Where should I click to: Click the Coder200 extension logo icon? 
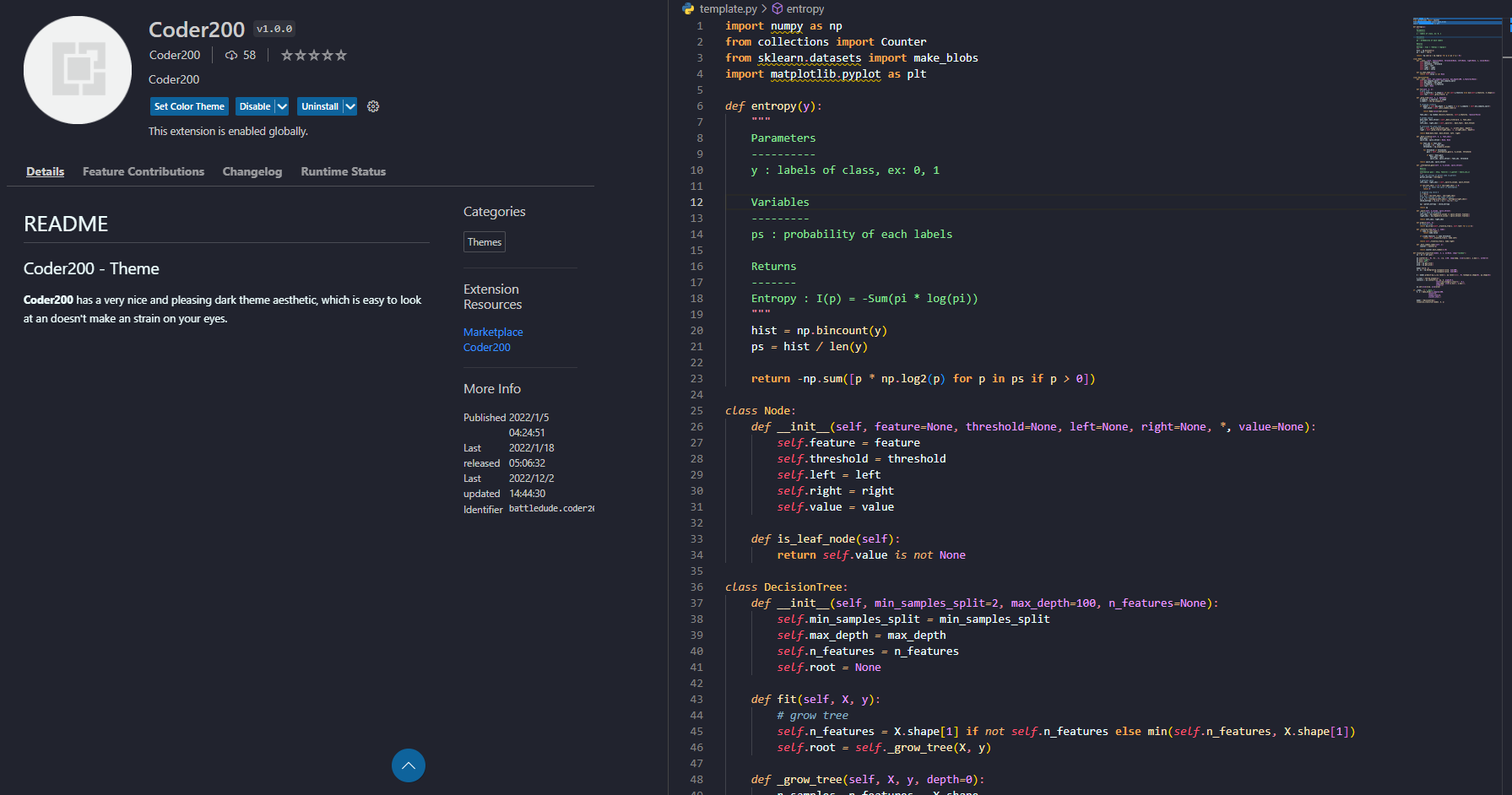[78, 70]
